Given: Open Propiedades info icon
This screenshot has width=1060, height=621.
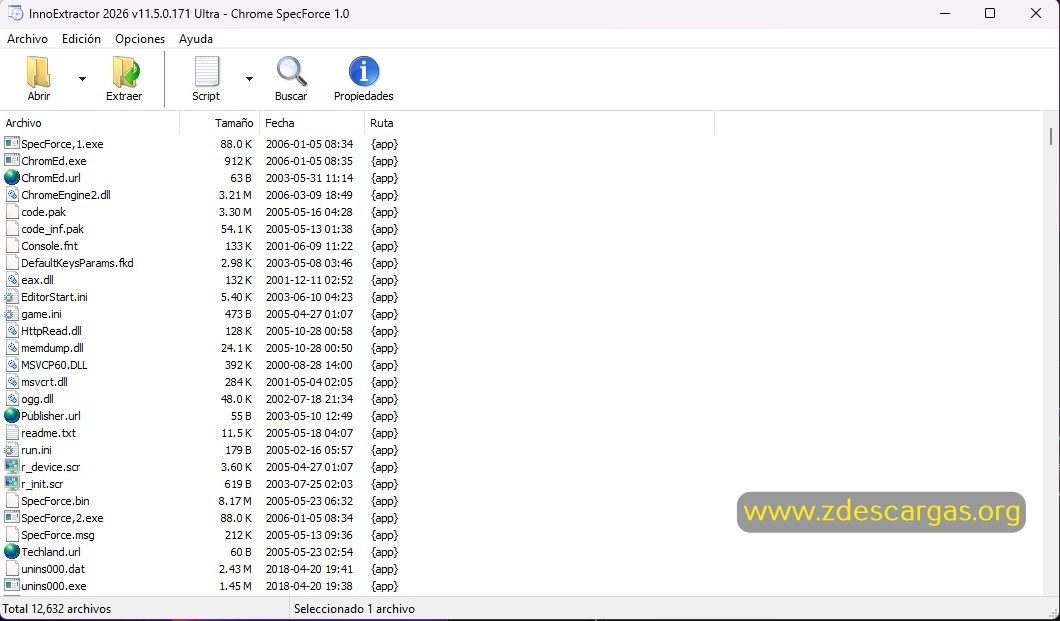Looking at the screenshot, I should (x=364, y=72).
